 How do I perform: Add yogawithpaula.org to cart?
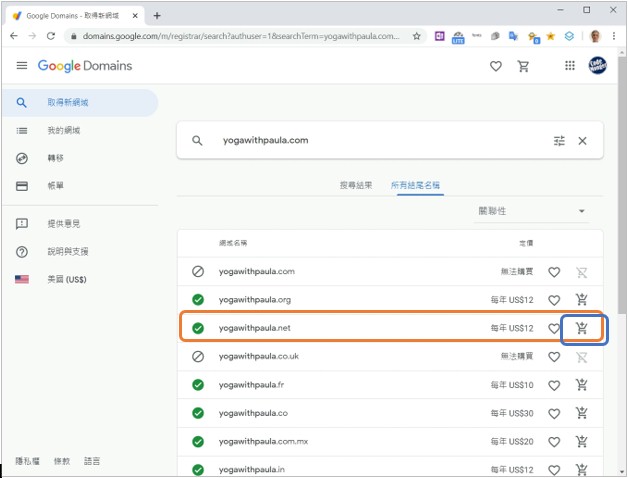click(x=582, y=299)
